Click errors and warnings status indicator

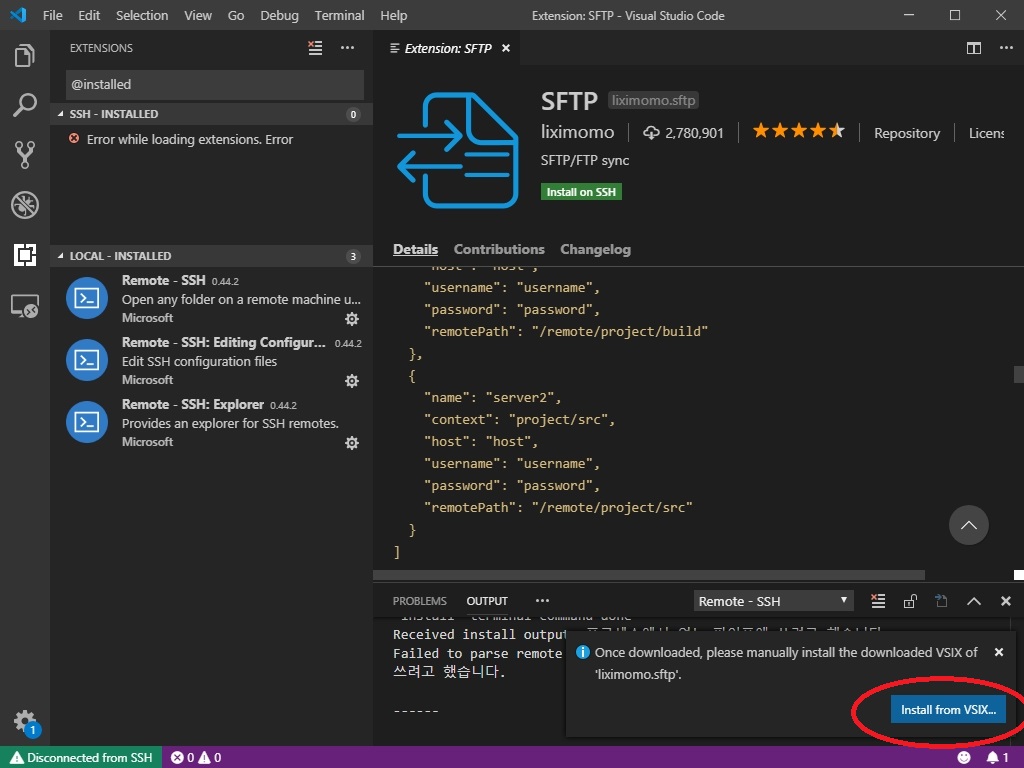196,758
